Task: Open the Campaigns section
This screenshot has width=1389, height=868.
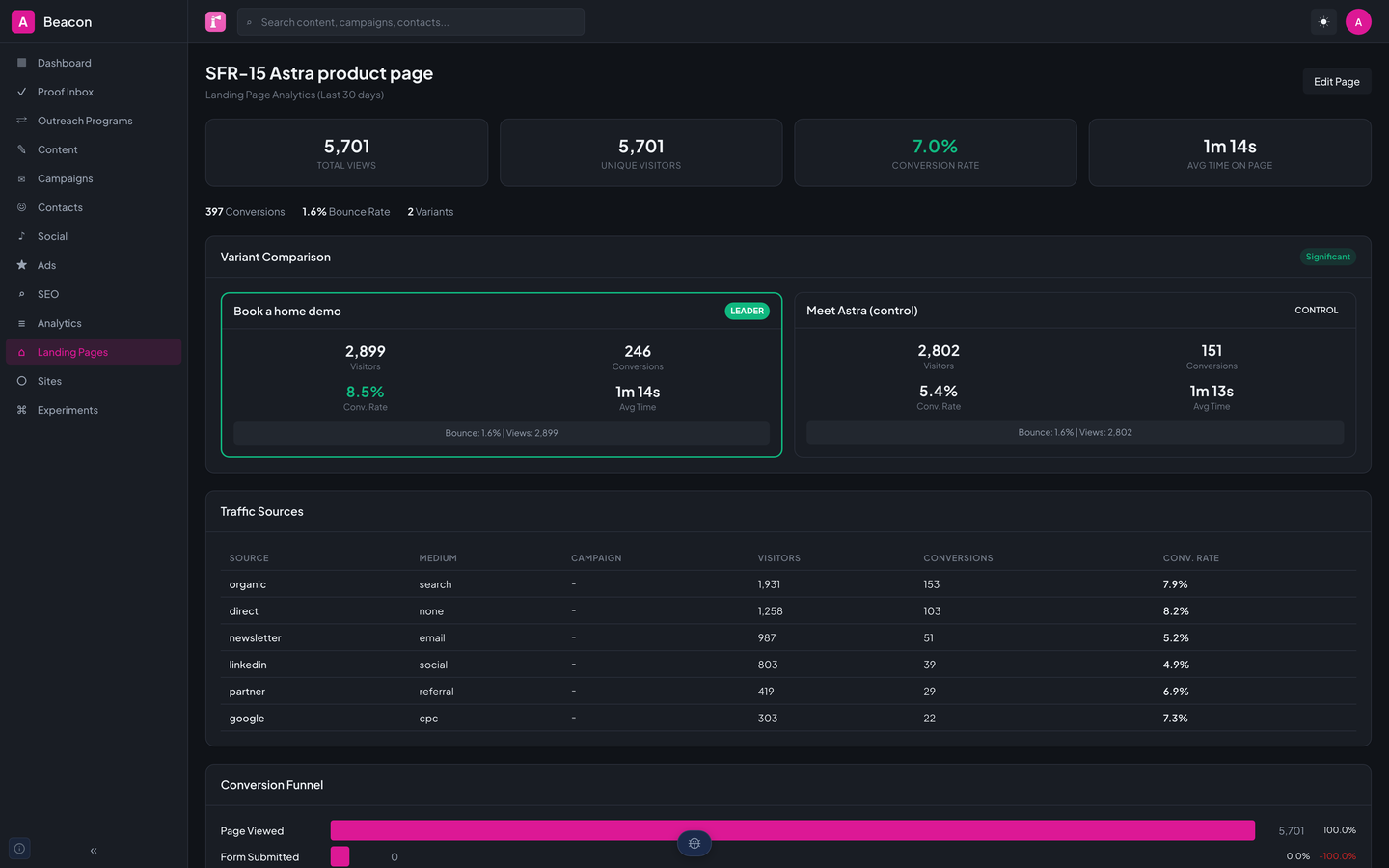Action: tap(94, 178)
